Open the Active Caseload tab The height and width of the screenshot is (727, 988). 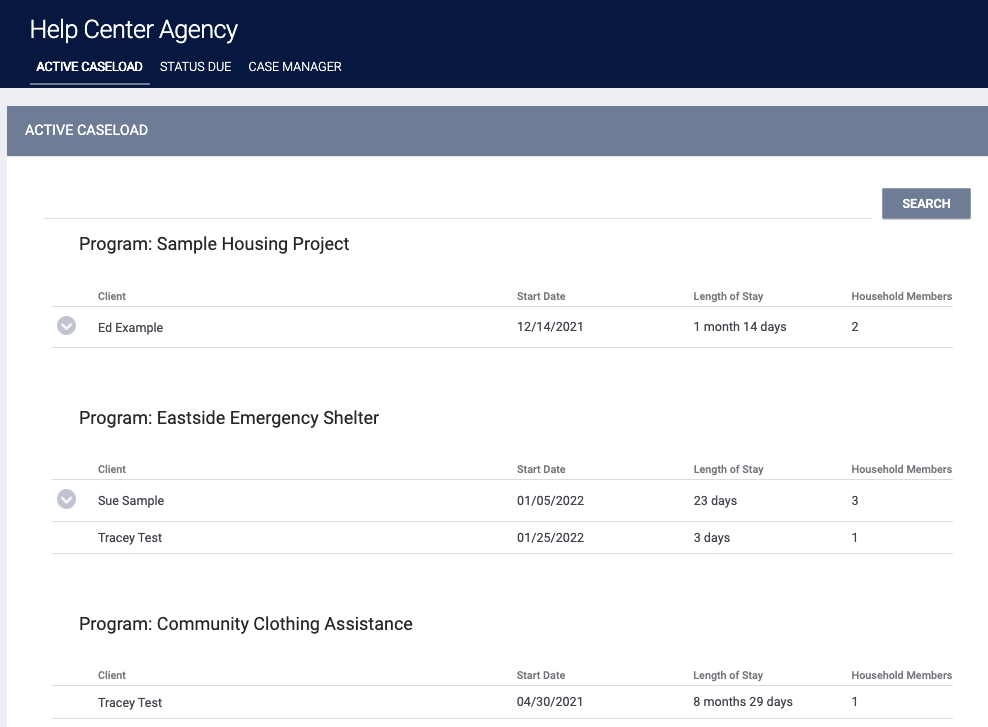[x=89, y=67]
